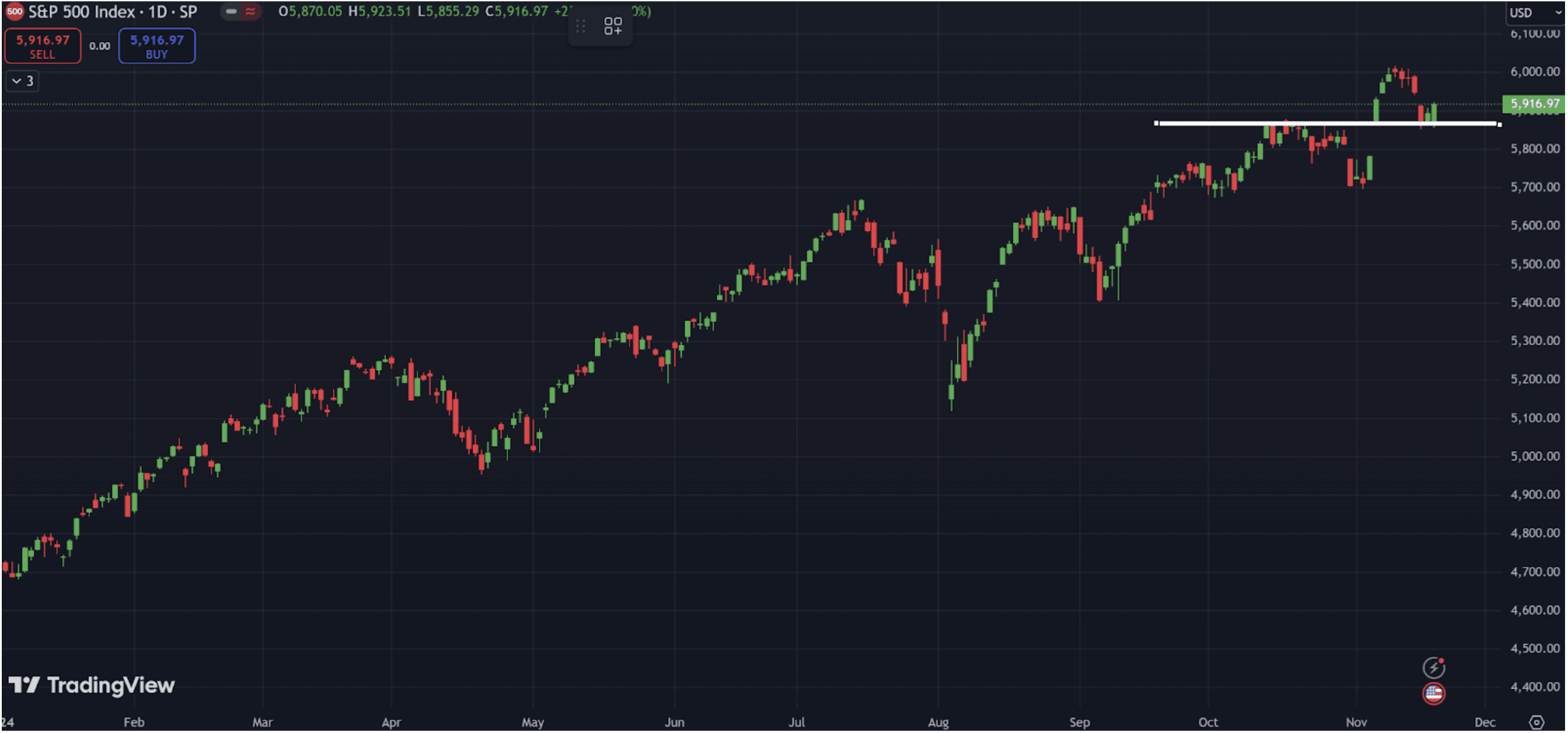Click the red 500 symbol logo
1568x733 pixels.
[14, 11]
